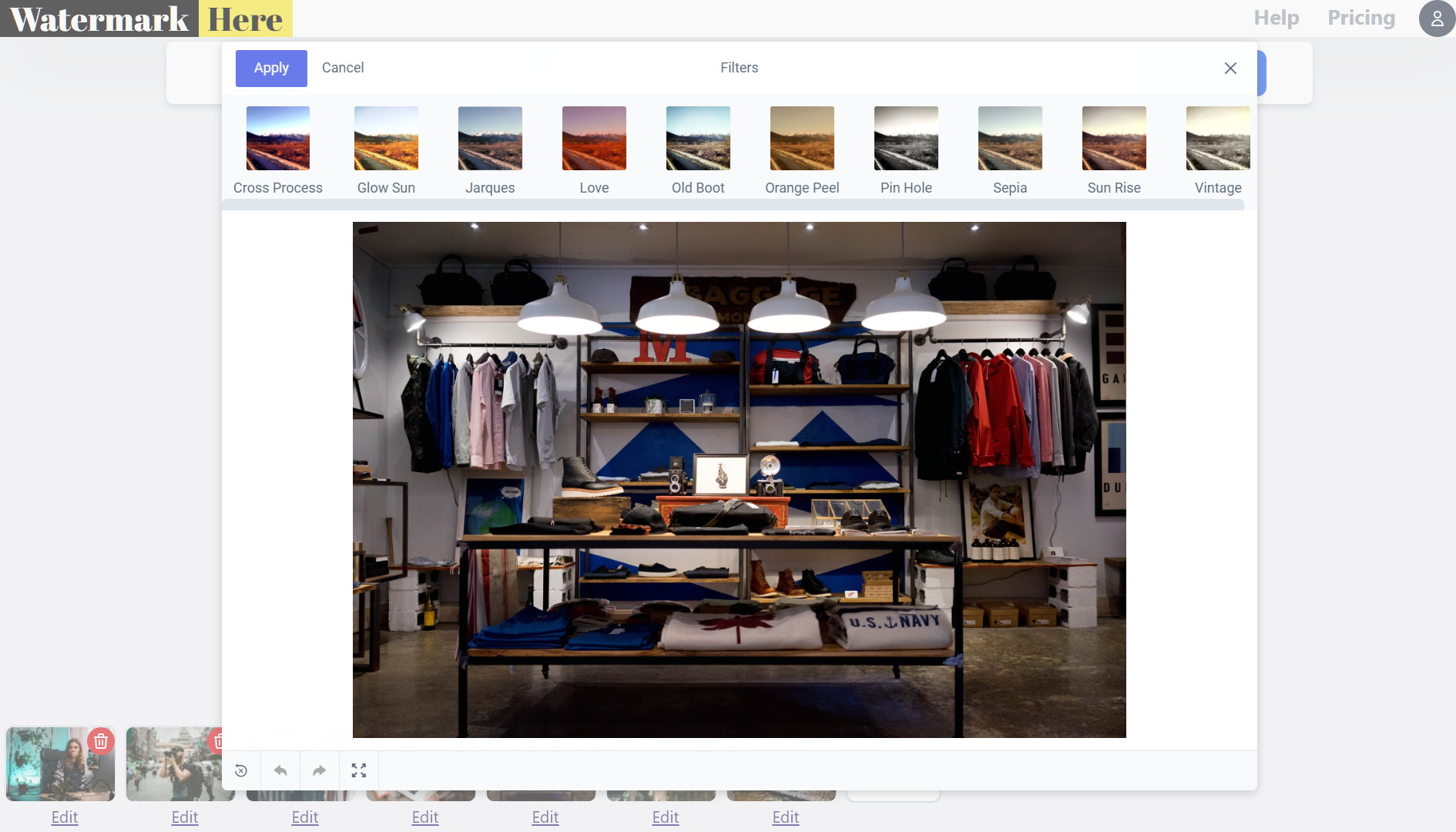1456x832 pixels.
Task: Edit the last image in the gallery
Action: tap(785, 817)
